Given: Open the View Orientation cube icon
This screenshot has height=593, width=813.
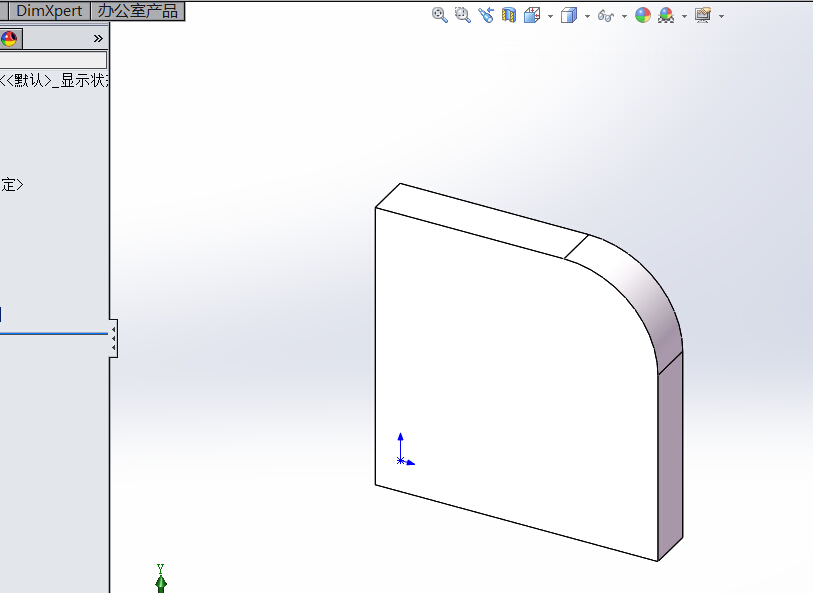Looking at the screenshot, I should pyautogui.click(x=532, y=15).
